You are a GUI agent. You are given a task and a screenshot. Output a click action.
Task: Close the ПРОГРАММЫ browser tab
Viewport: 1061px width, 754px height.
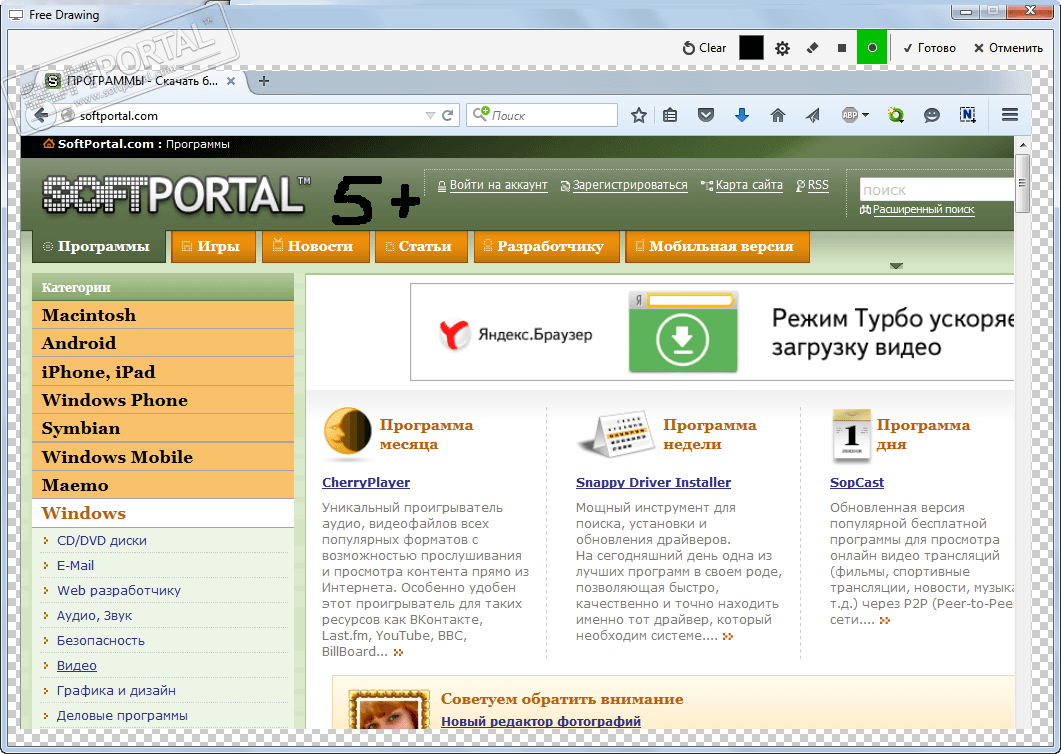click(231, 81)
